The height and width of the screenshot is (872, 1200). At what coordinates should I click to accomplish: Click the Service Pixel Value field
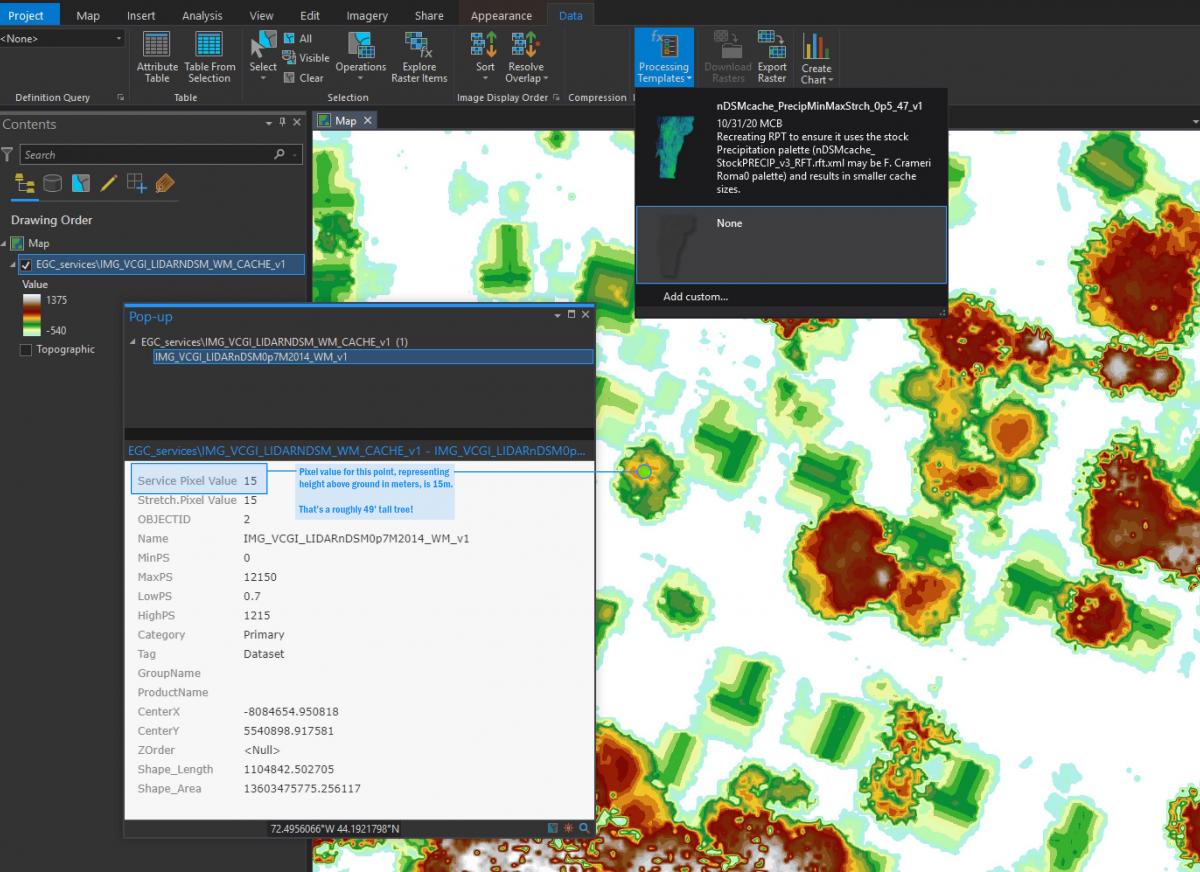(x=199, y=481)
